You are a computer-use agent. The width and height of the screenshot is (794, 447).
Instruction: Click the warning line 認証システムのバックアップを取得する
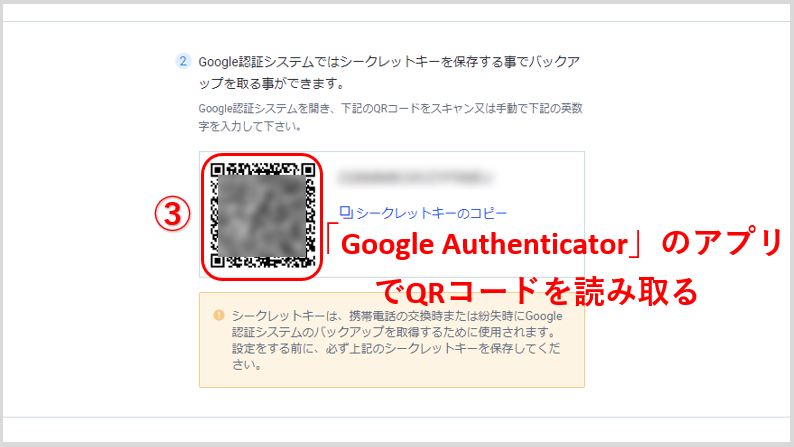(394, 332)
